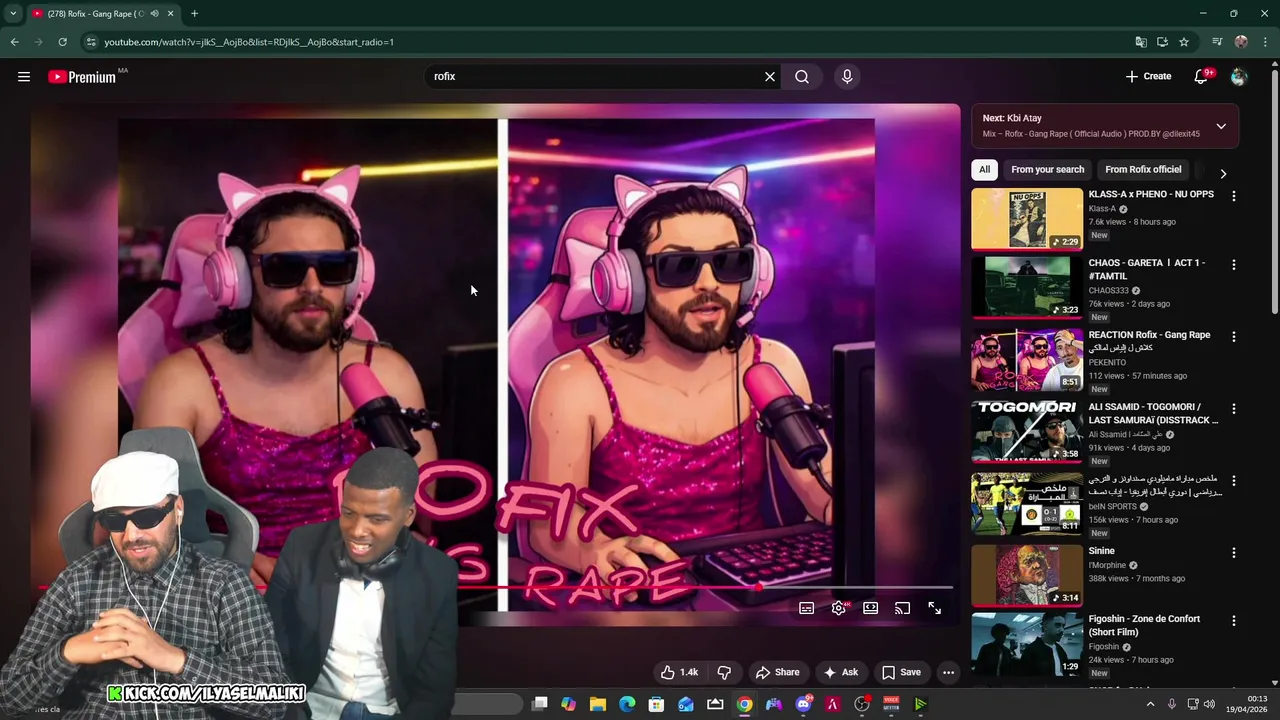Open notifications bell
The width and height of the screenshot is (1280, 720).
[1201, 76]
